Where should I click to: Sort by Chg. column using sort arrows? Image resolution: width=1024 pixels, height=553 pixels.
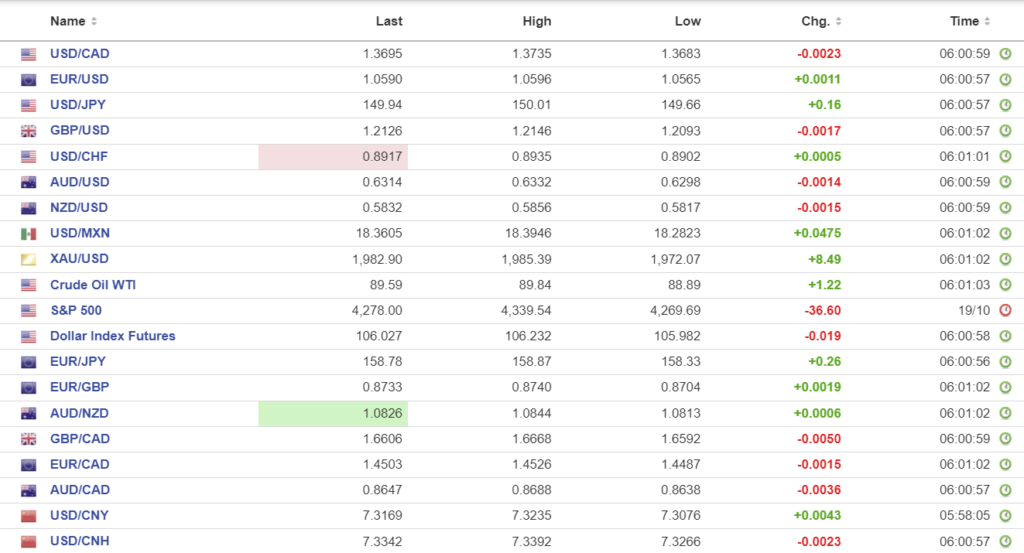pos(838,22)
